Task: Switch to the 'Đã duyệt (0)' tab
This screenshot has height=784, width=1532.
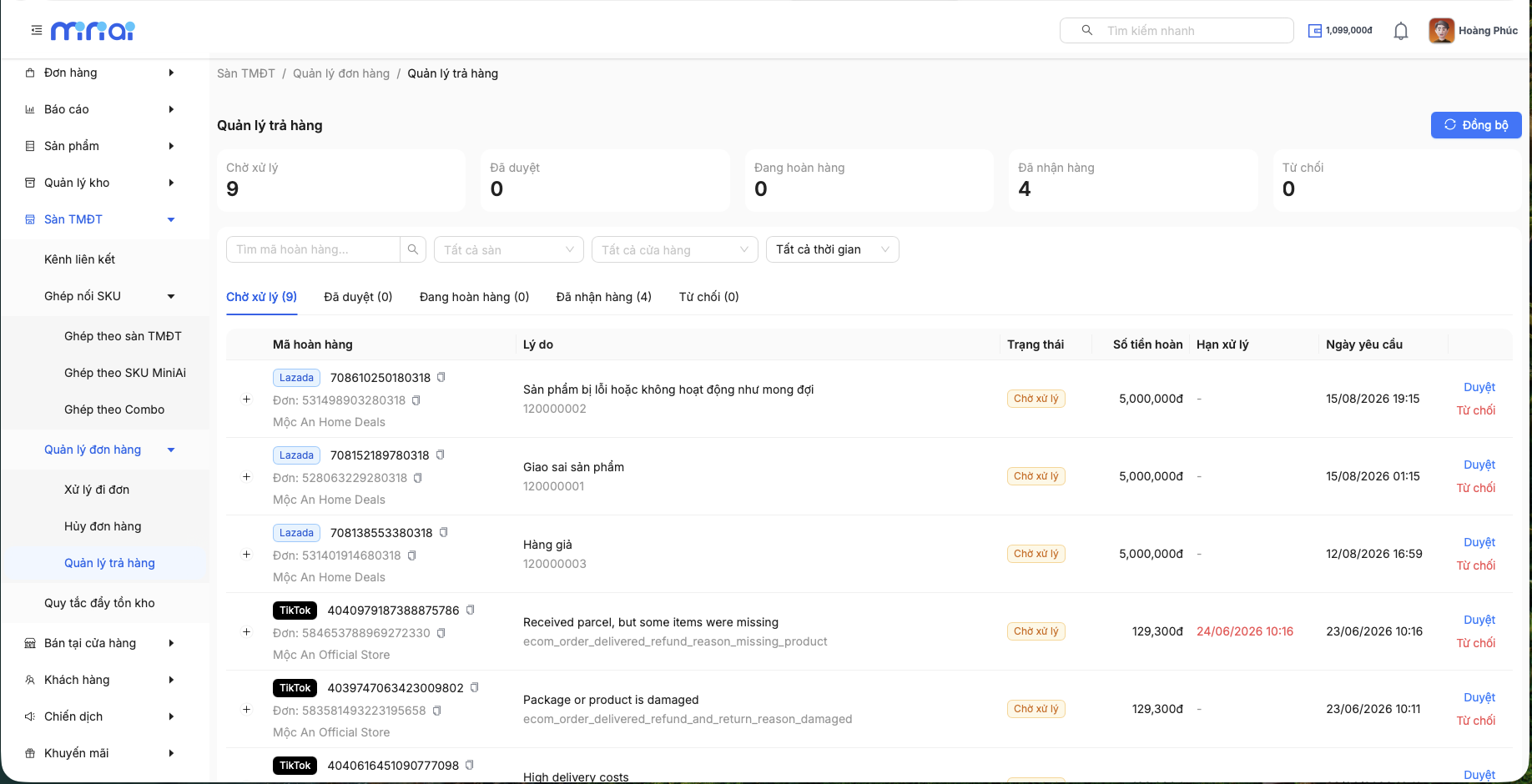Action: coord(358,297)
